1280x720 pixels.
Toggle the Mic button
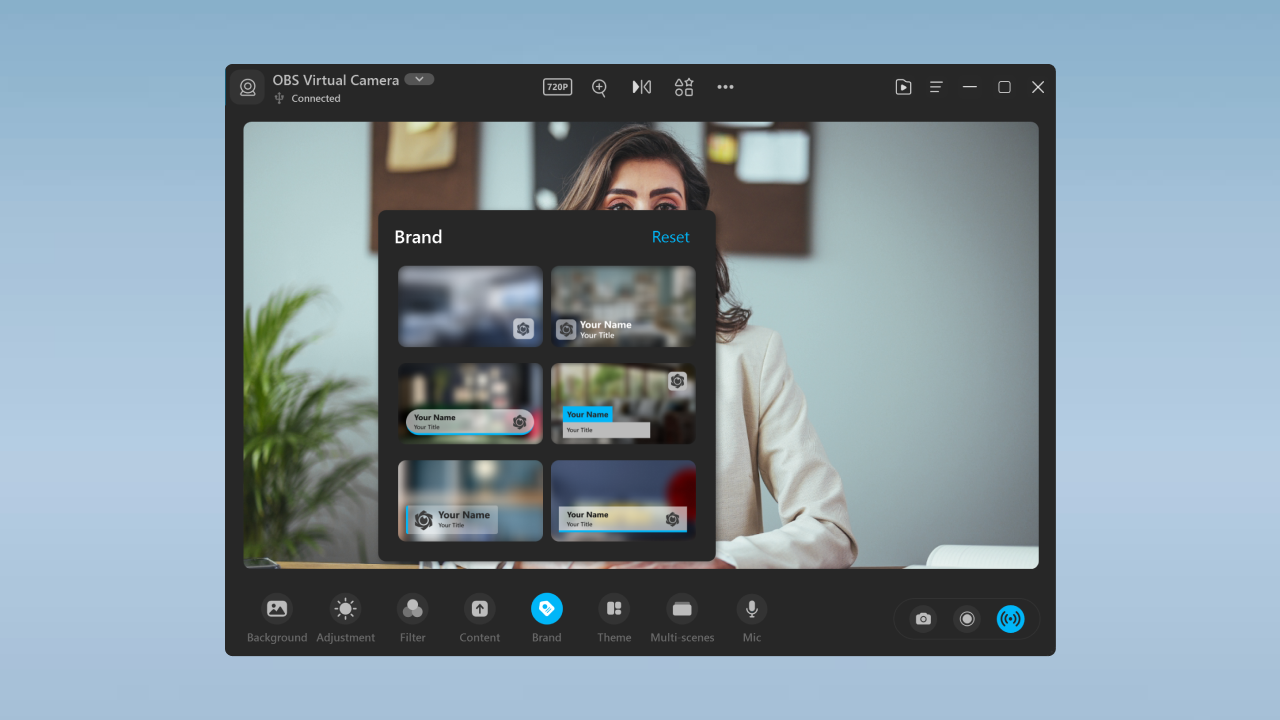(751, 619)
